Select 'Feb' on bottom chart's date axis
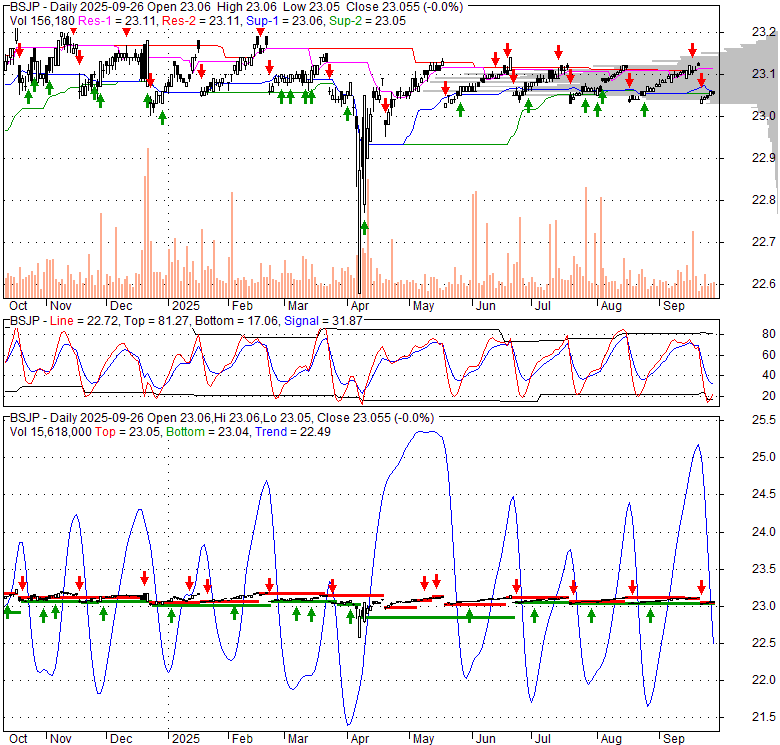Viewport: 780px width, 745px height. click(x=242, y=739)
